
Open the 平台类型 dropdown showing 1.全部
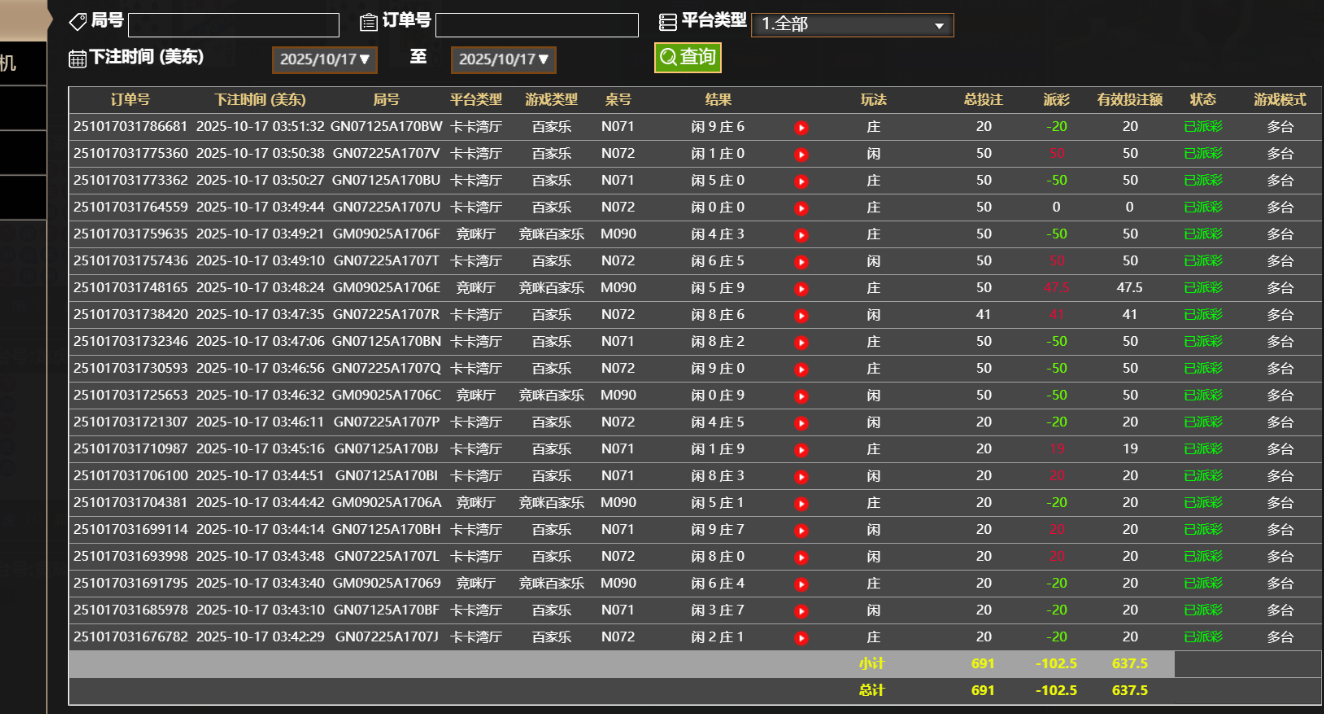852,25
